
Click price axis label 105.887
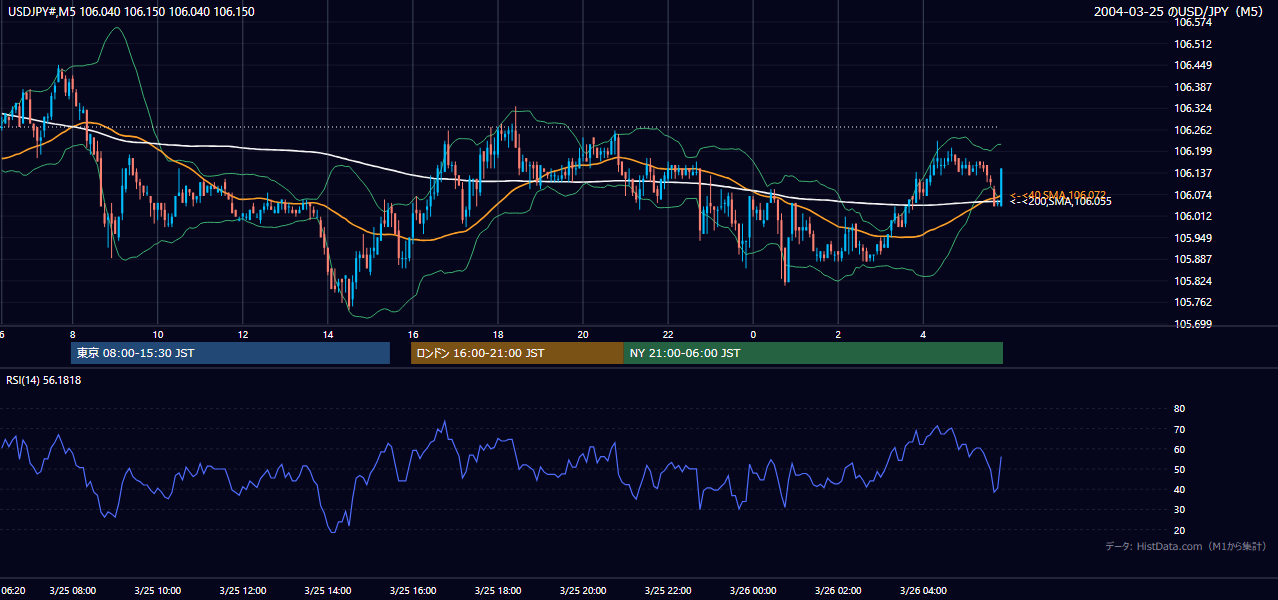coord(1194,259)
